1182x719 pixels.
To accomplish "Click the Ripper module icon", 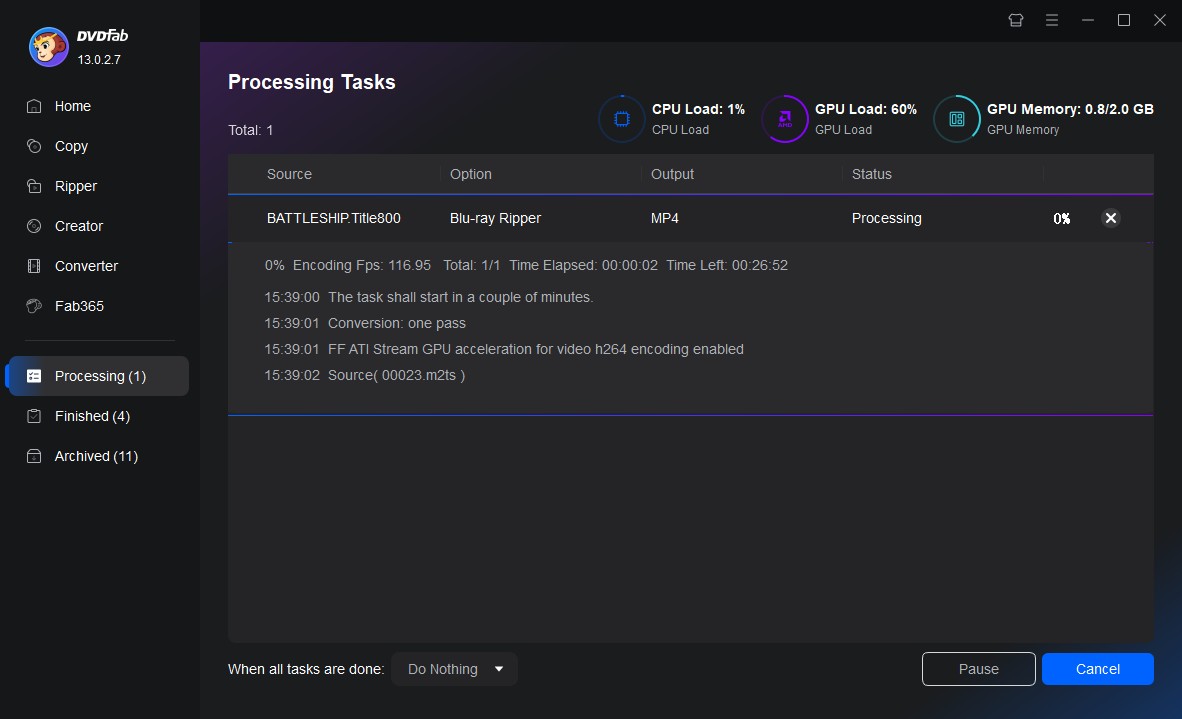I will (34, 186).
